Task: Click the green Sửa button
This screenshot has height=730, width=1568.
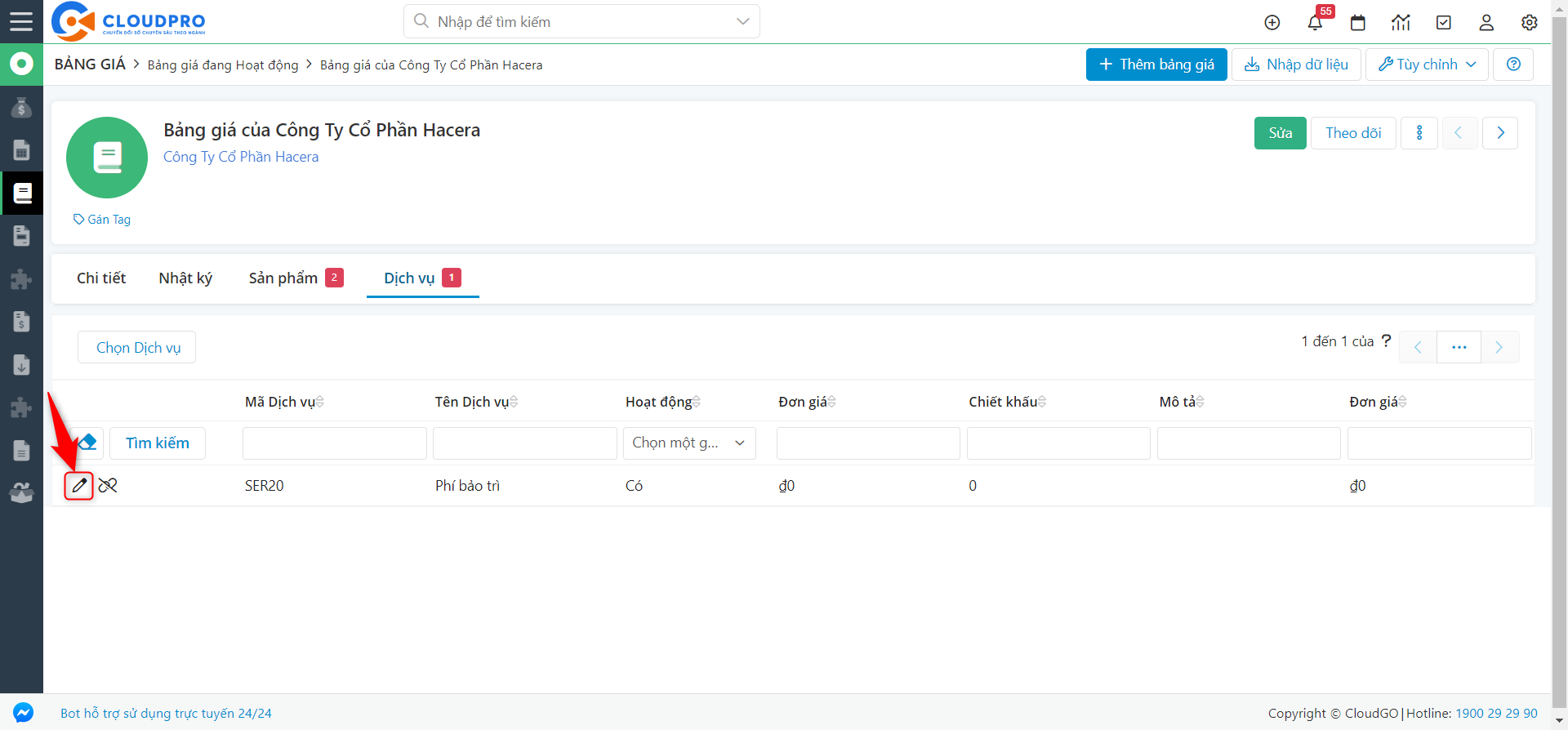Action: coord(1281,133)
